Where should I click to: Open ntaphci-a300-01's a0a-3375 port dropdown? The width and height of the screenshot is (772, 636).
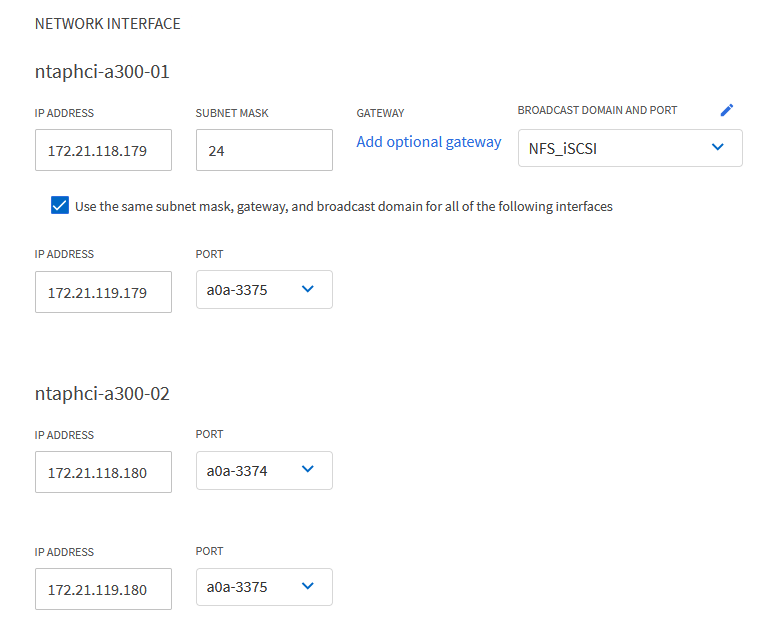(263, 290)
